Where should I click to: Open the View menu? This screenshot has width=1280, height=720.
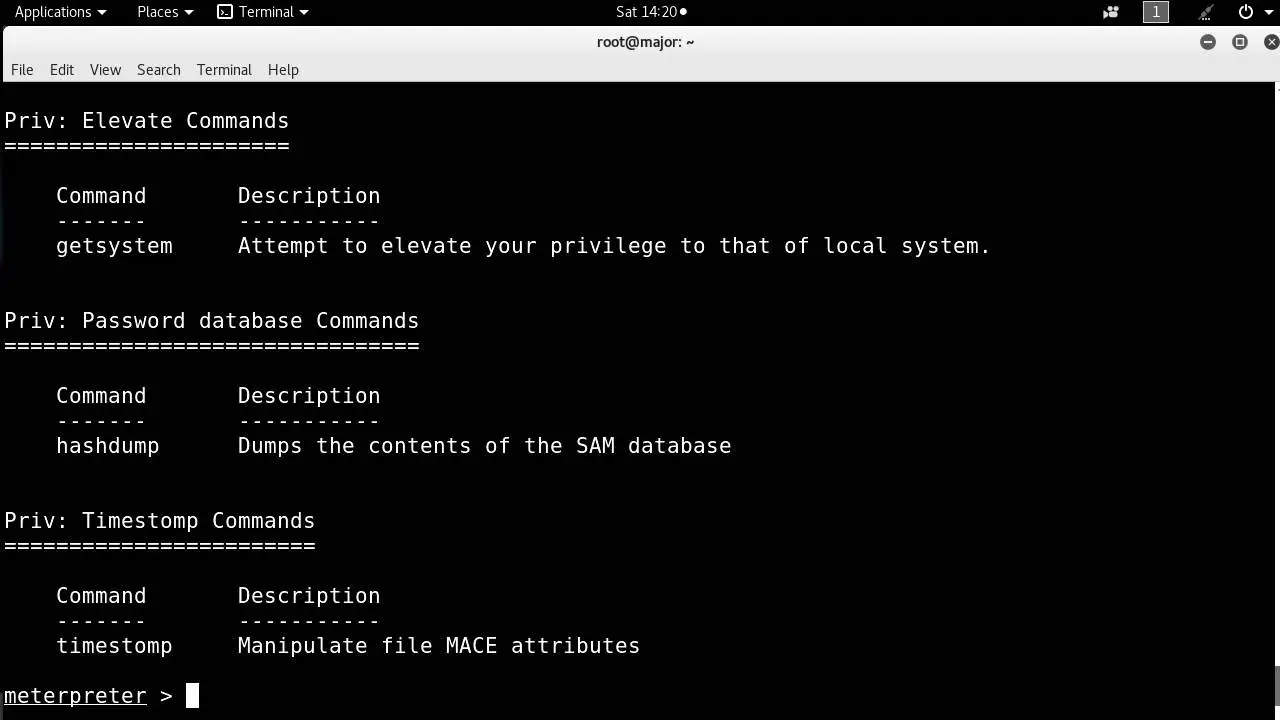[x=105, y=70]
